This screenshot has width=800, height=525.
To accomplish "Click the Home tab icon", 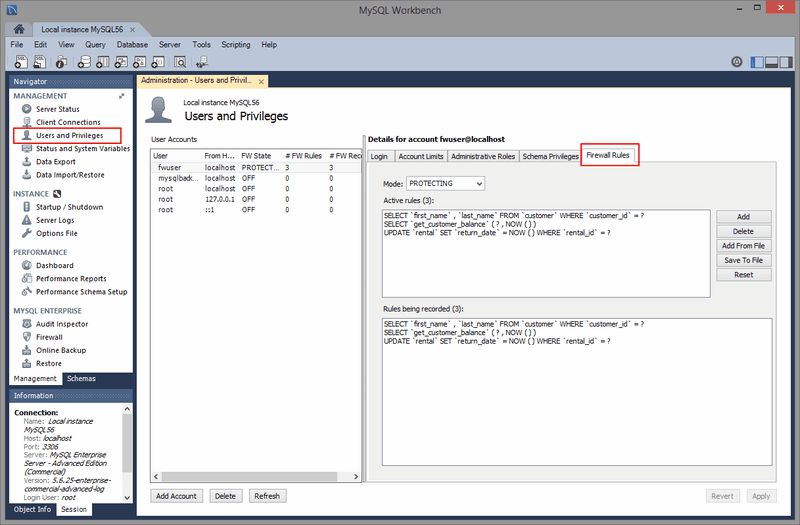I will [20, 29].
